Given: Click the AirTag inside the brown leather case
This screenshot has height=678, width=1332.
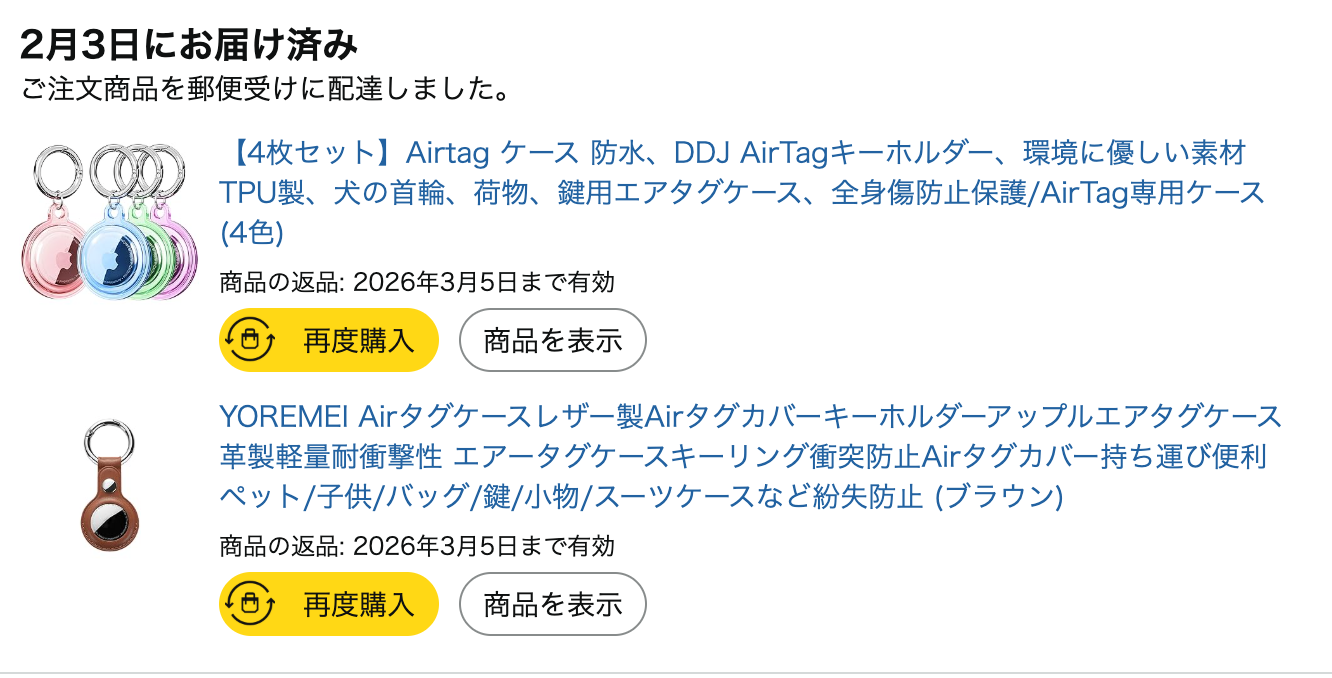Looking at the screenshot, I should pos(109,522).
